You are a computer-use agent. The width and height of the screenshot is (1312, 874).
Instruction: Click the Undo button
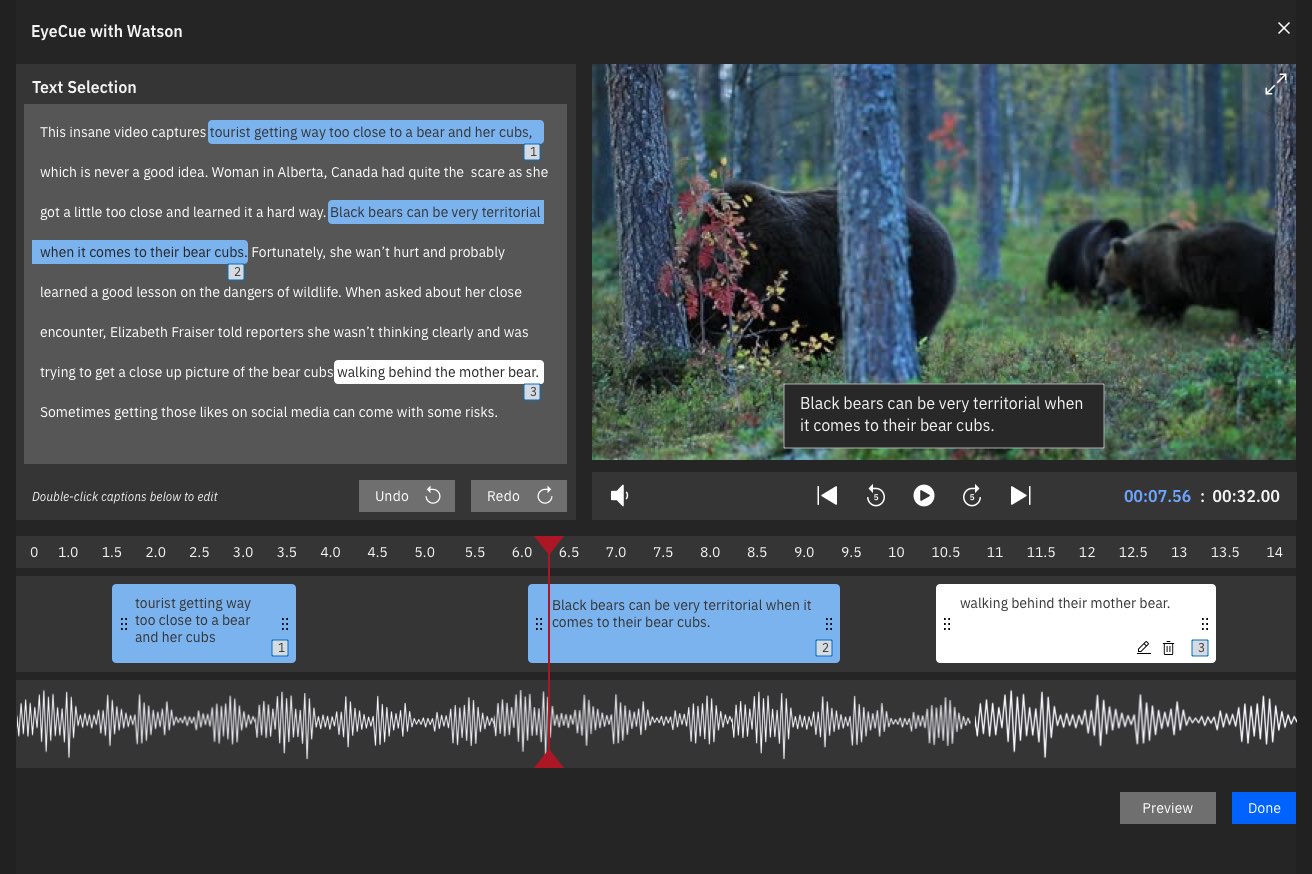[407, 496]
